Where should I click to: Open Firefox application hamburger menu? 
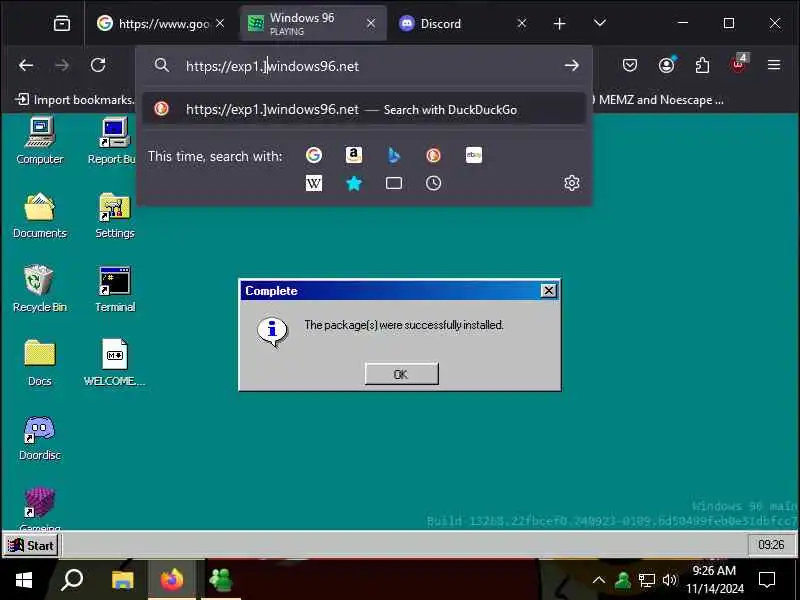pyautogui.click(x=774, y=65)
